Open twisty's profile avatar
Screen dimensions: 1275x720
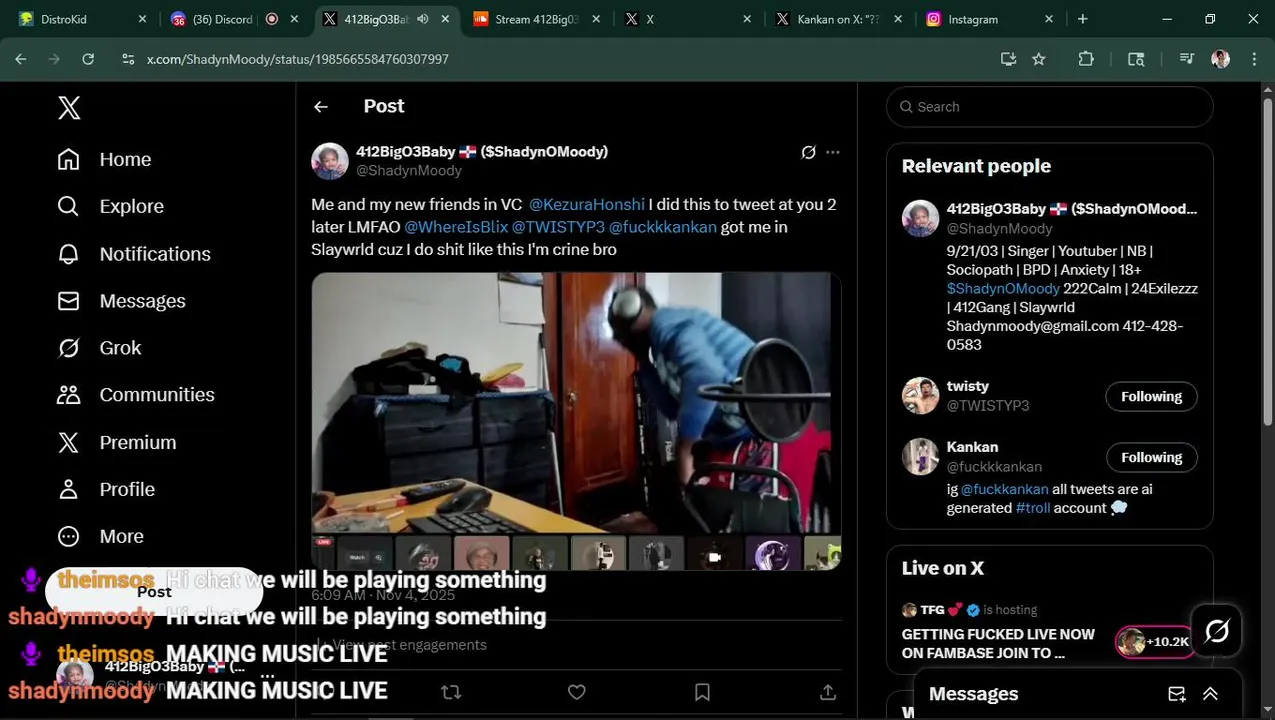tap(920, 396)
